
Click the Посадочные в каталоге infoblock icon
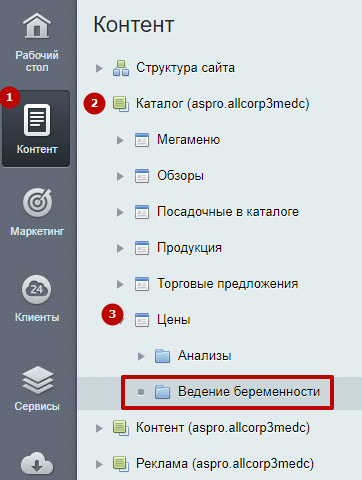(x=142, y=212)
